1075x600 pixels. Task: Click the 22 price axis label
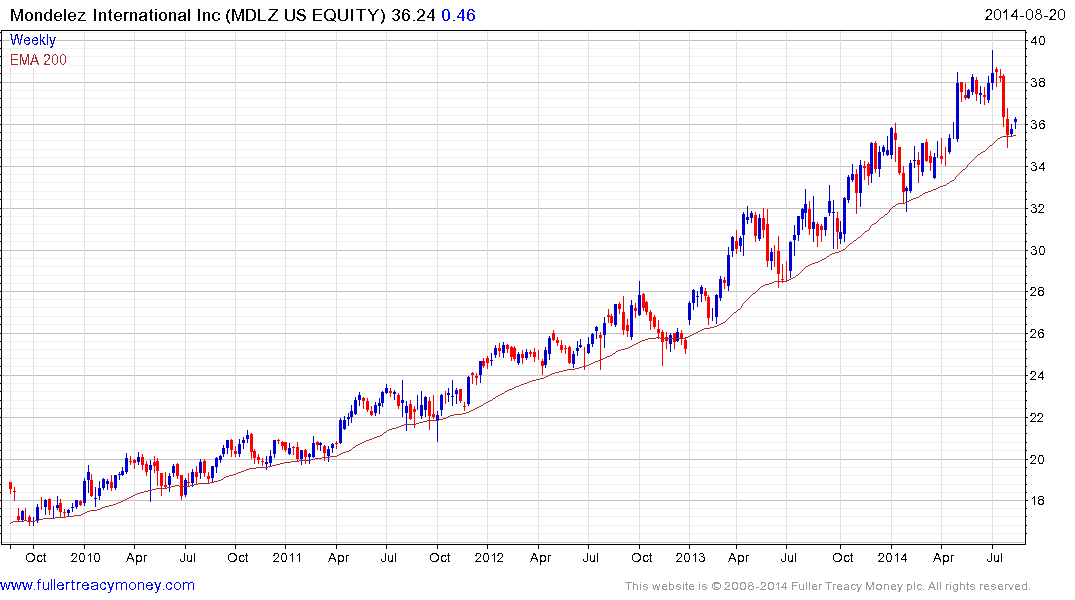[1038, 418]
